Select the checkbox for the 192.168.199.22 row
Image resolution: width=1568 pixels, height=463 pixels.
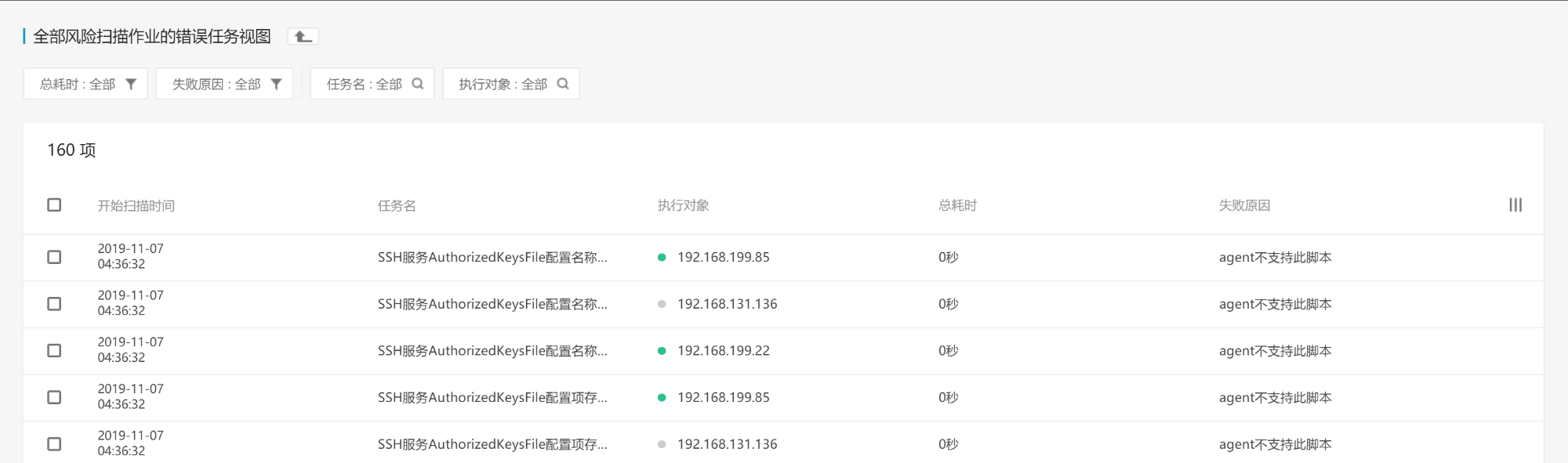click(54, 350)
